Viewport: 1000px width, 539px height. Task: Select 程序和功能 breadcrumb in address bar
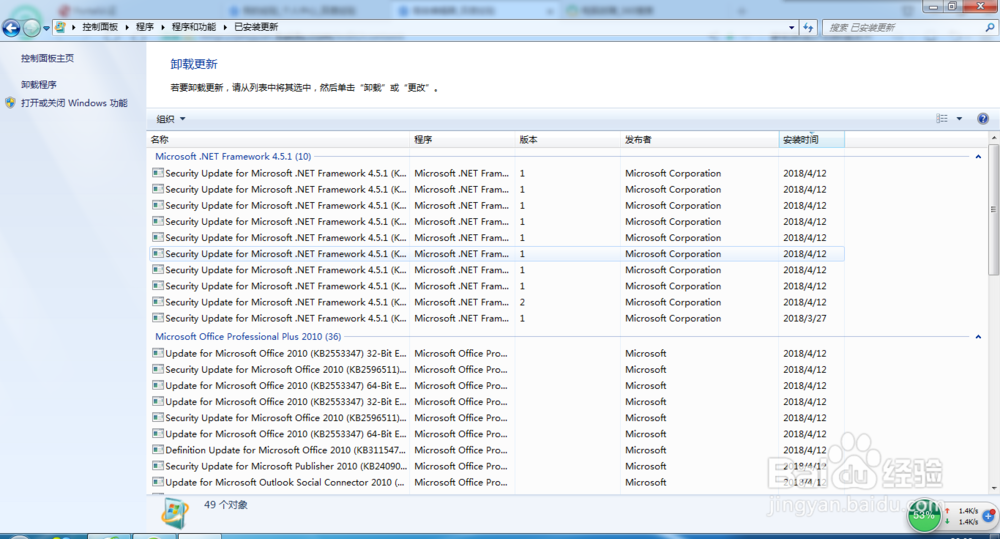(194, 27)
